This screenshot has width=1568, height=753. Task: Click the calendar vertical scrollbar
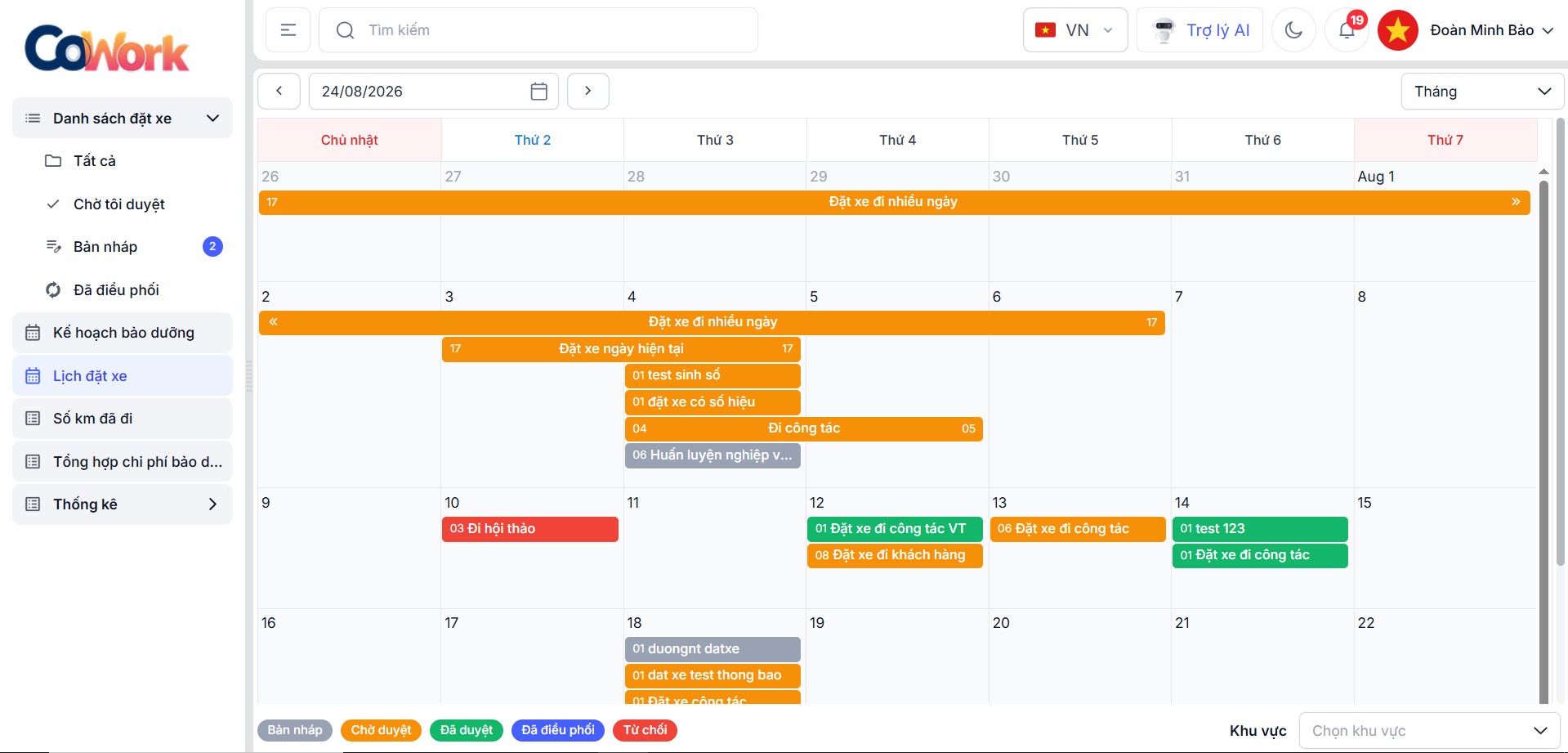pos(1543,441)
